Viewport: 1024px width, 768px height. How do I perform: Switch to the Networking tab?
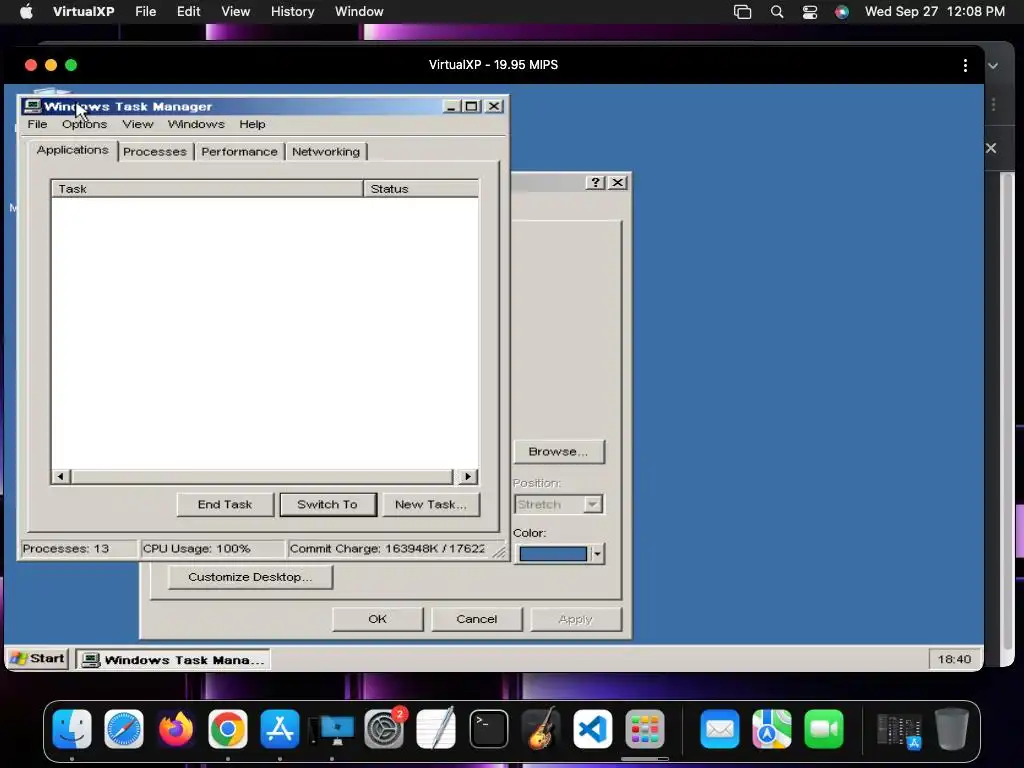pyautogui.click(x=326, y=152)
